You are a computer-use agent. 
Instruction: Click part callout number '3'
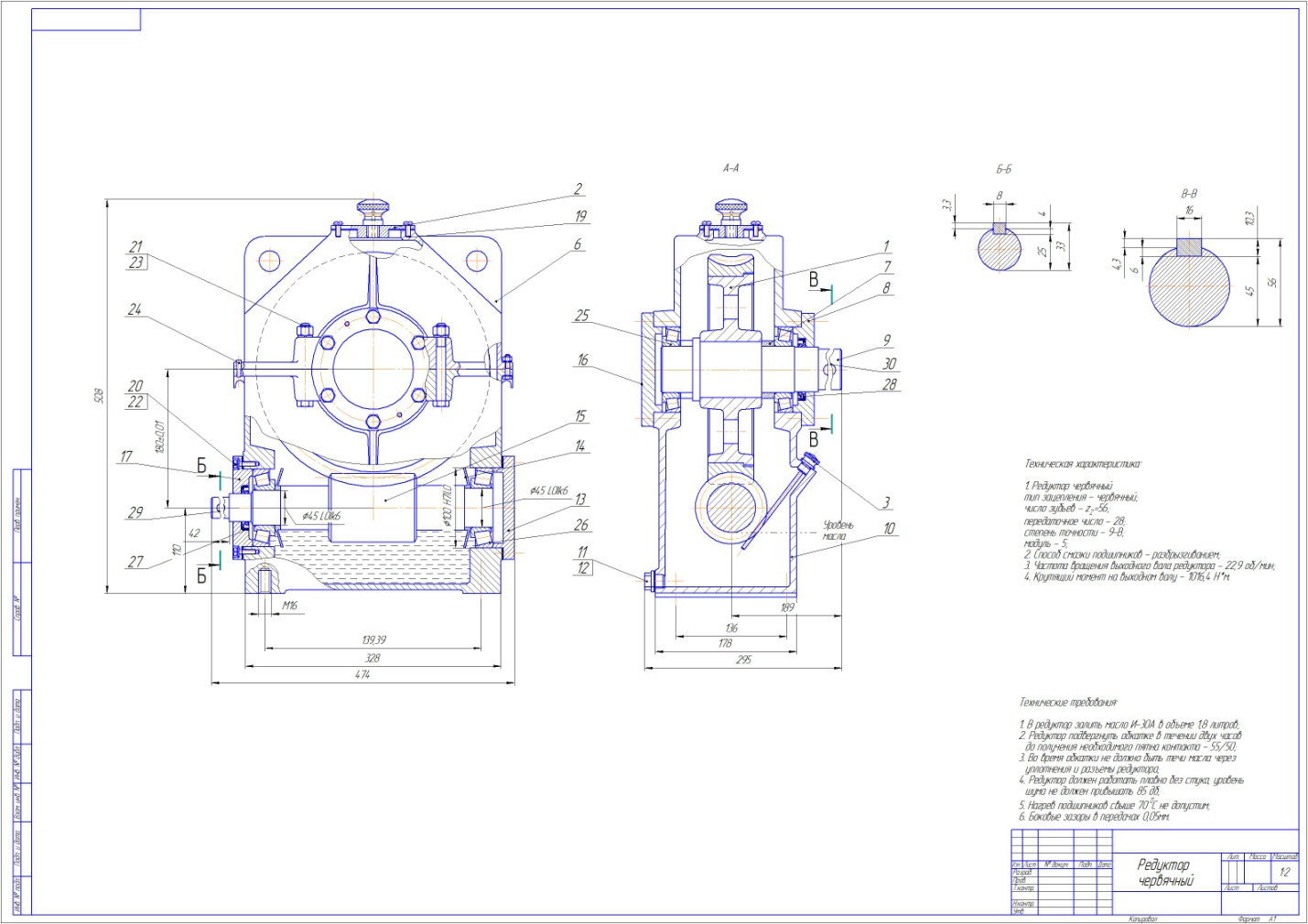coord(886,503)
